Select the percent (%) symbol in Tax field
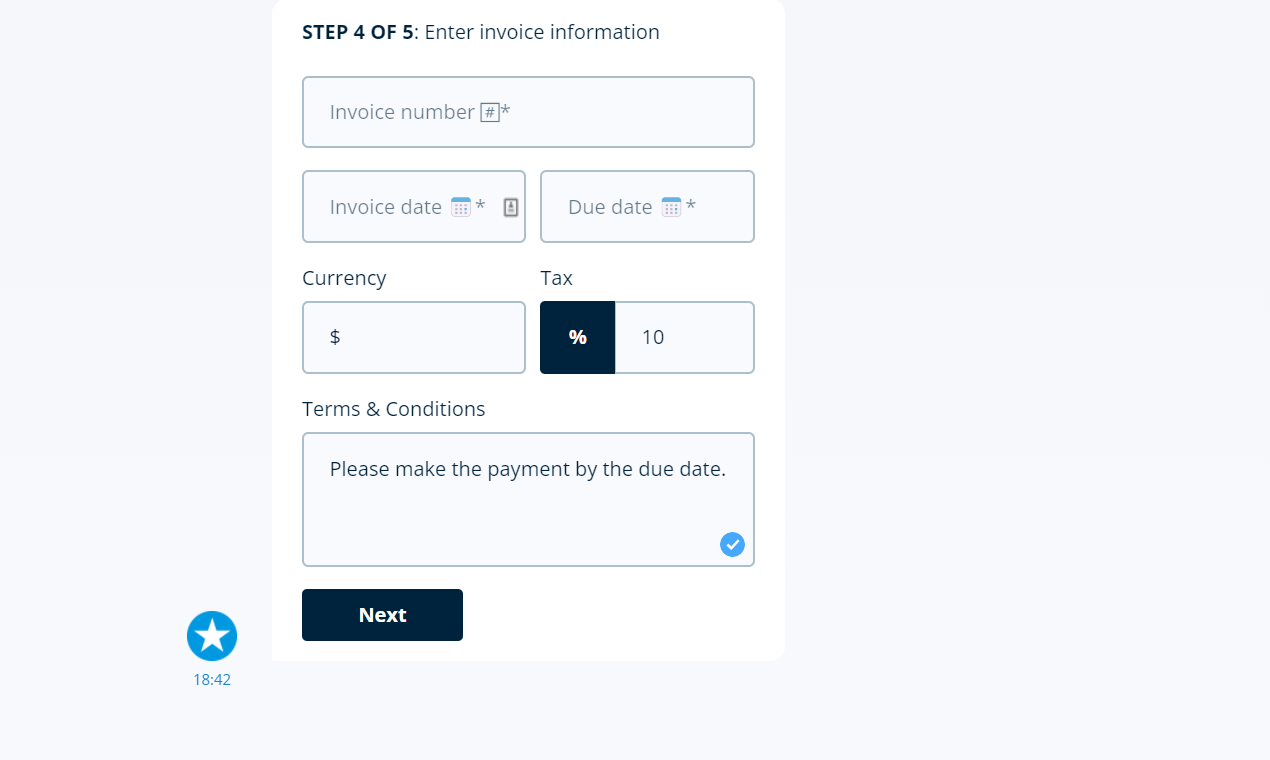Screen dimensions: 1270x760 (x=577, y=337)
